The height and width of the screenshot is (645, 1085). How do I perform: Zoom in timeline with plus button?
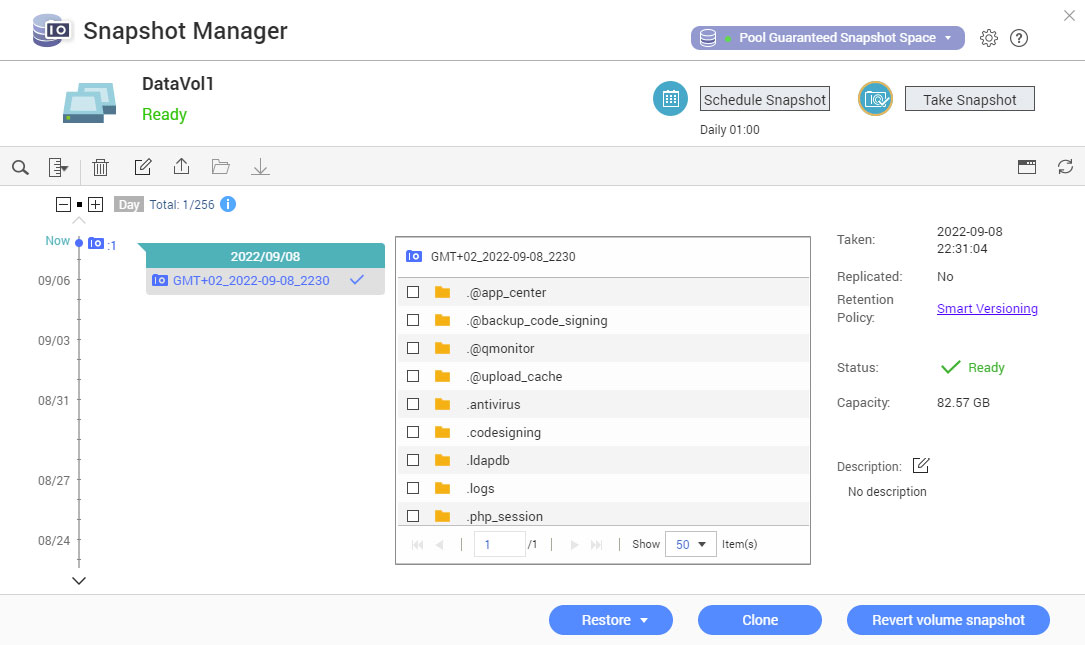(x=96, y=204)
